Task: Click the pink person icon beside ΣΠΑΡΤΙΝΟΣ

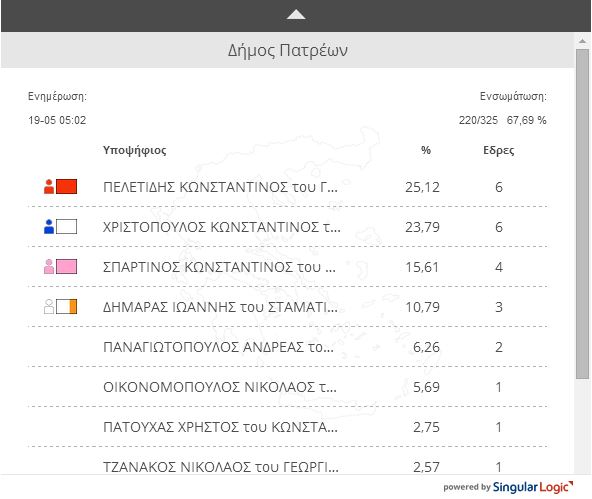Action: coord(49,267)
